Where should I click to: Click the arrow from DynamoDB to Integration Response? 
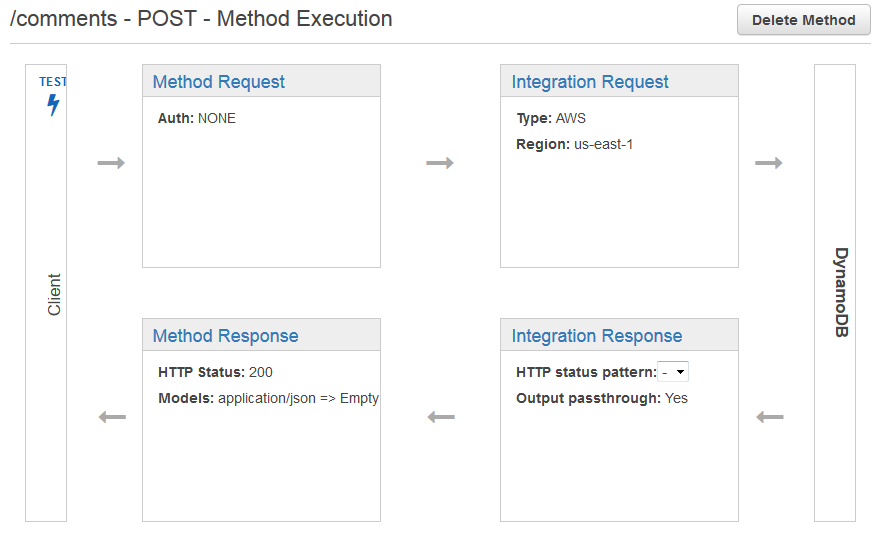pos(770,417)
